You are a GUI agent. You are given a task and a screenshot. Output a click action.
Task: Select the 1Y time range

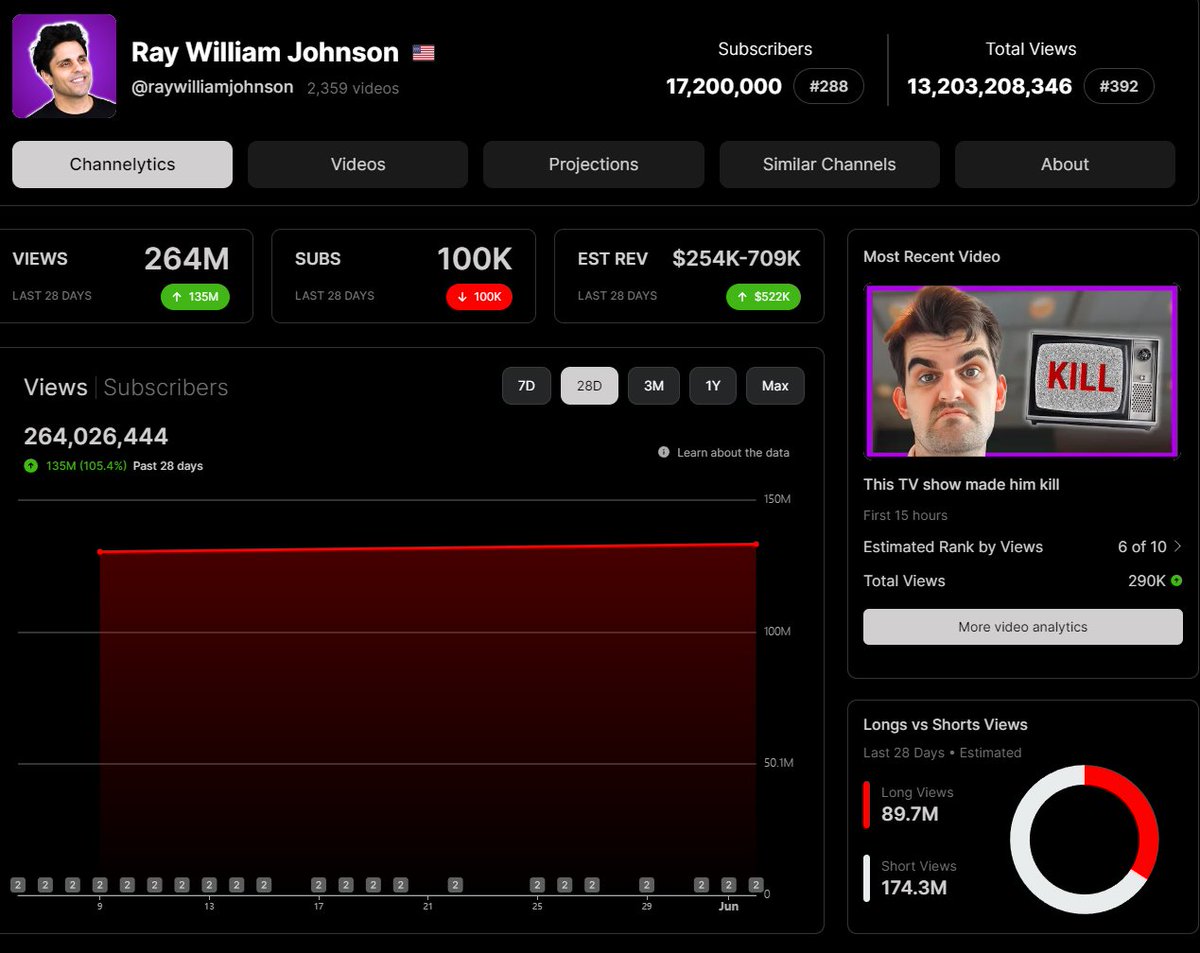(713, 386)
